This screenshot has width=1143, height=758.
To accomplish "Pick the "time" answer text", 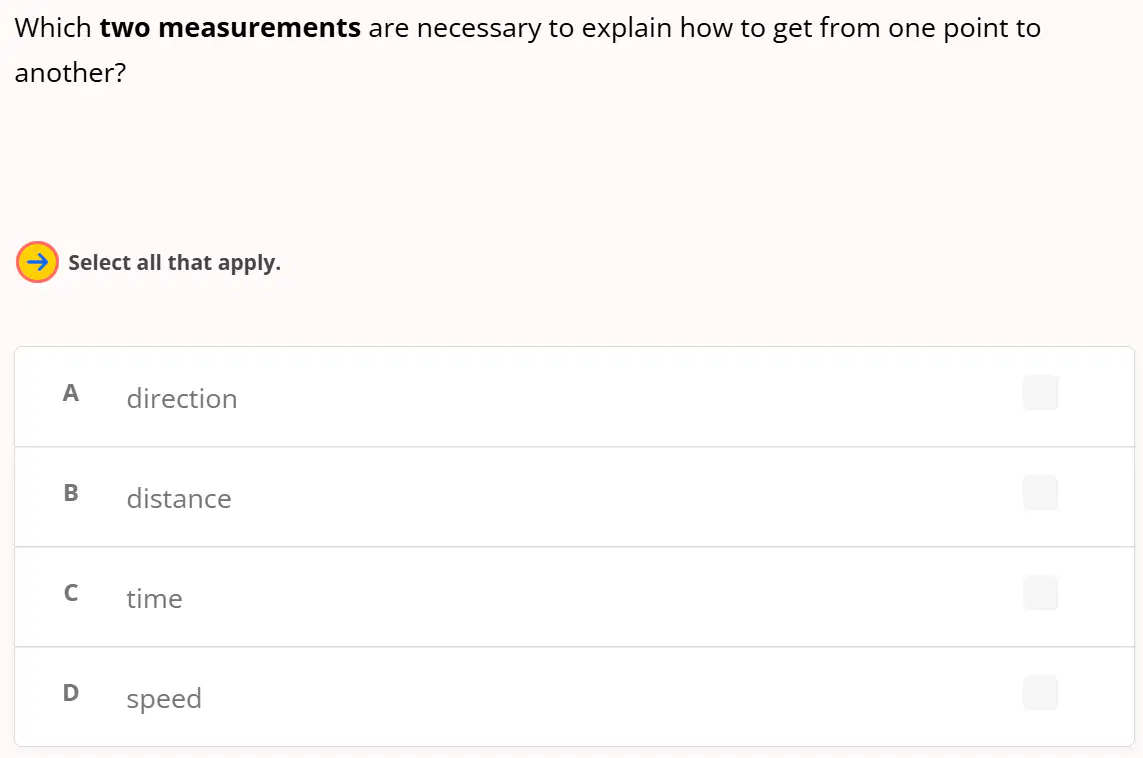I will (155, 598).
